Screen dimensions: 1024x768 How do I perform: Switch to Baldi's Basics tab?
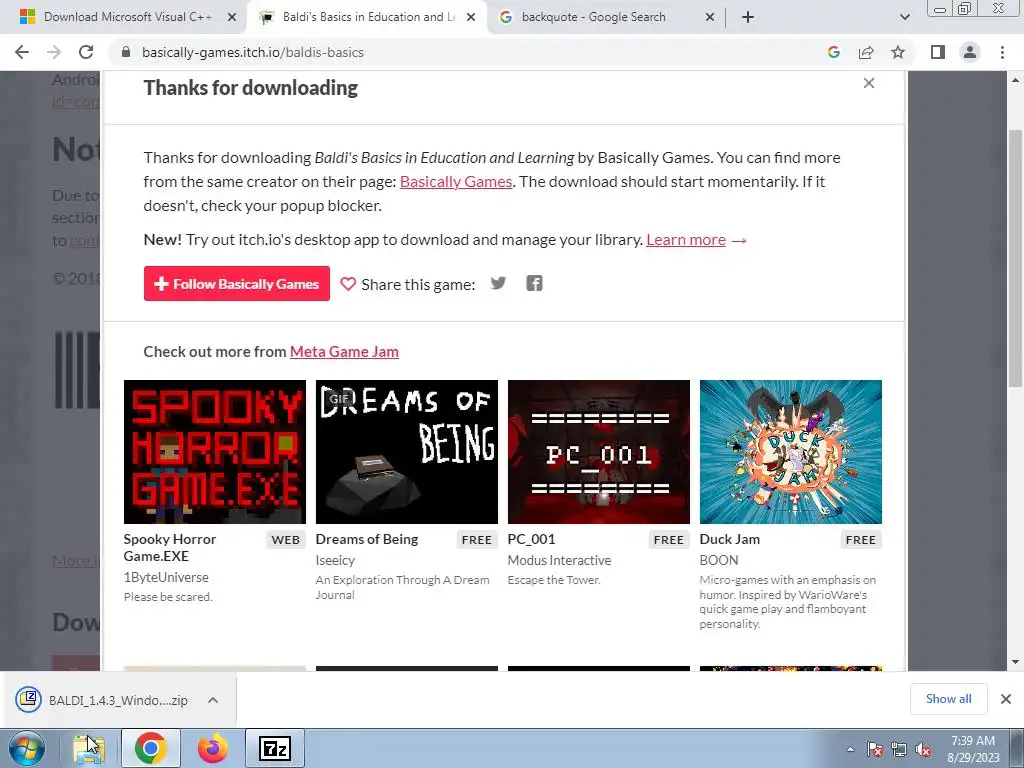tap(366, 17)
